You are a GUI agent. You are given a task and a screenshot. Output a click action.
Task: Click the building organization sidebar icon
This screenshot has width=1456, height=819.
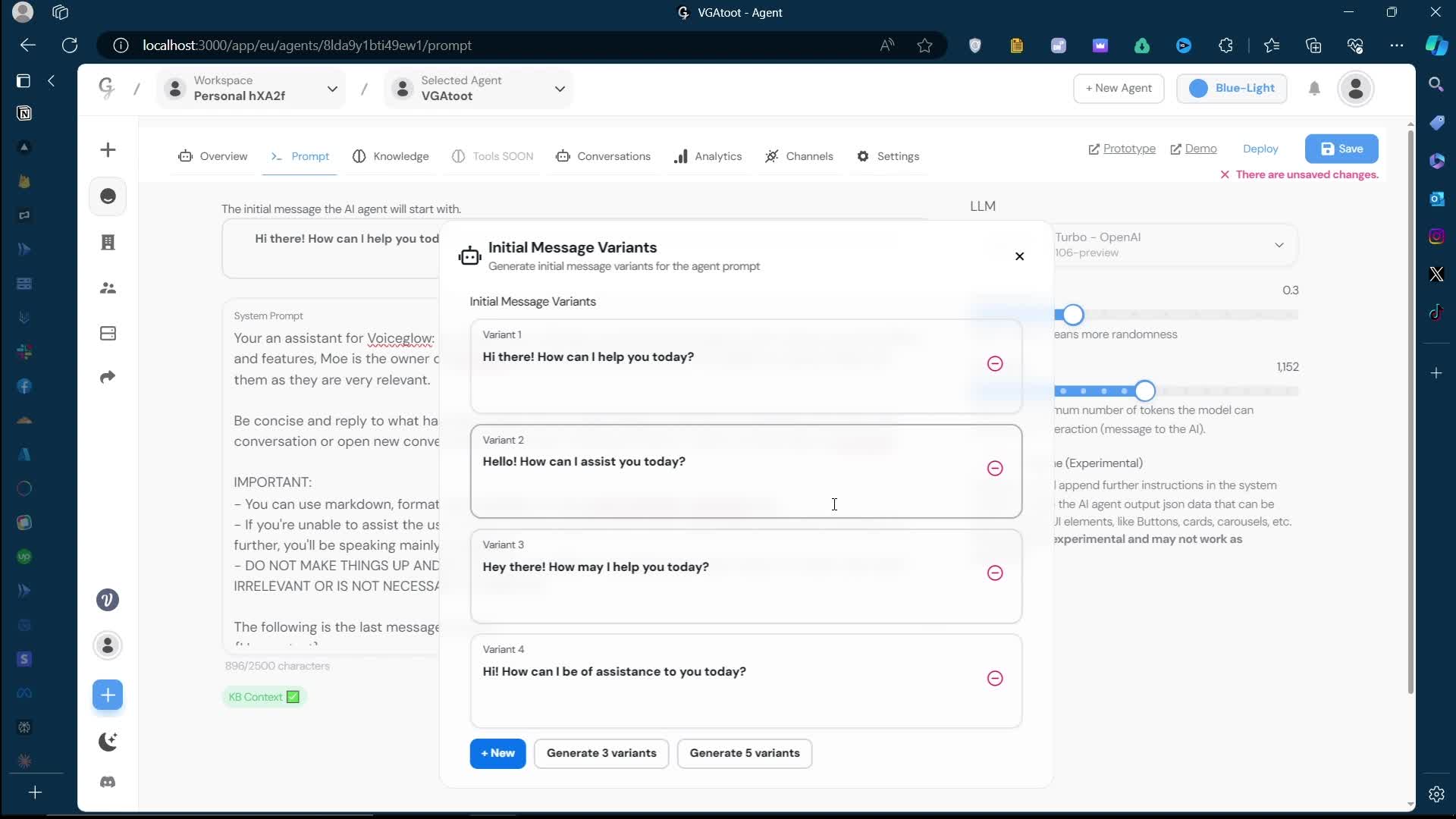coord(108,243)
